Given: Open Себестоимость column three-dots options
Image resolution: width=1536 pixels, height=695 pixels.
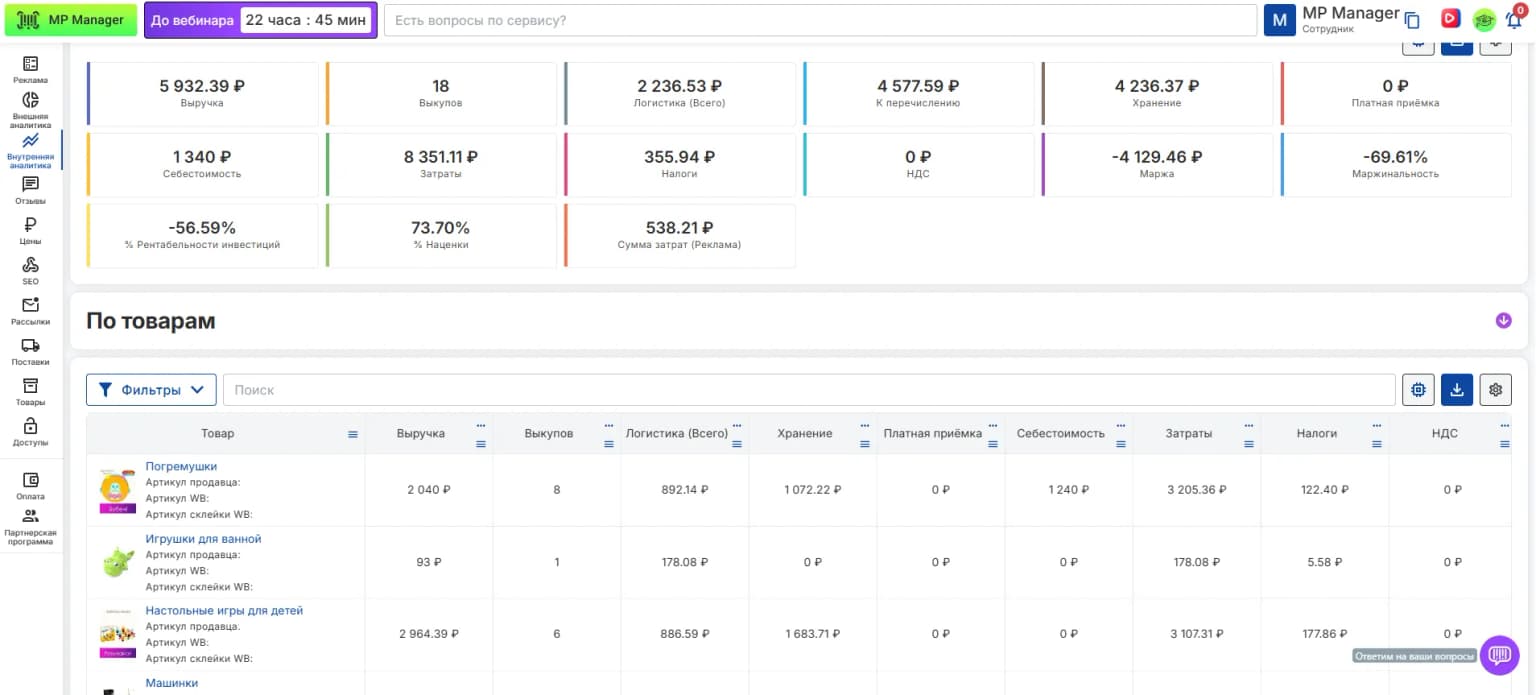Looking at the screenshot, I should (x=1121, y=424).
